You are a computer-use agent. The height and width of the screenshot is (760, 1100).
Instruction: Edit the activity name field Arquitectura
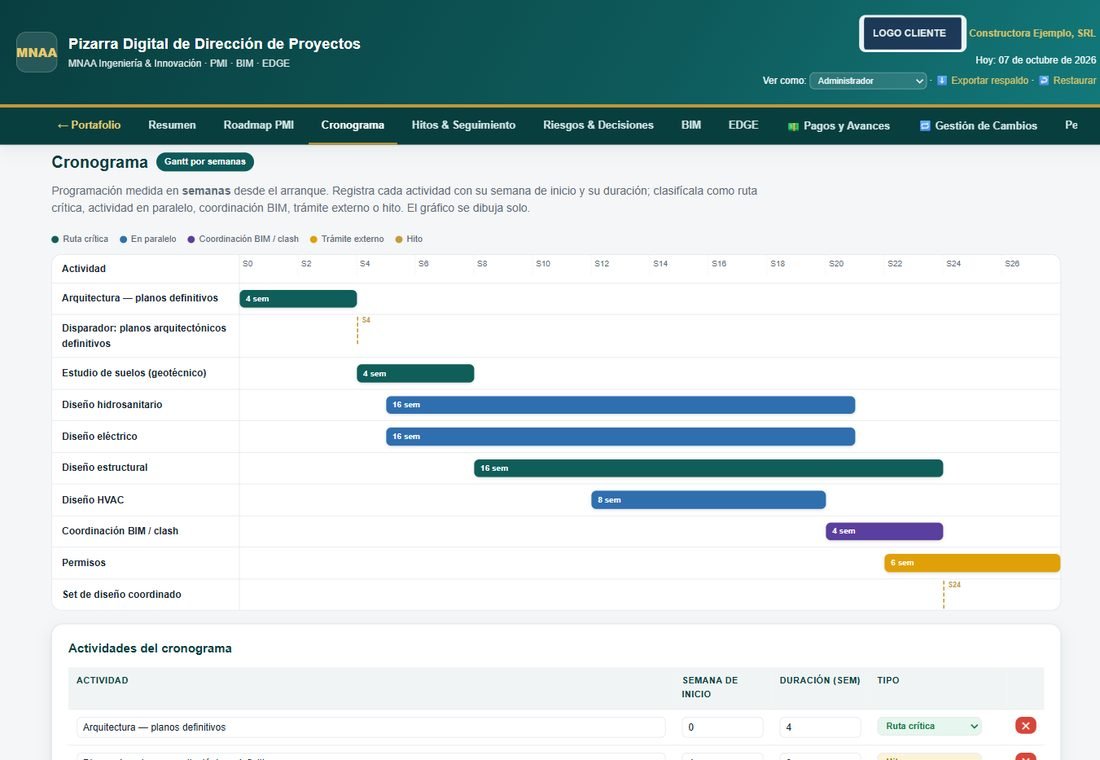coord(370,727)
